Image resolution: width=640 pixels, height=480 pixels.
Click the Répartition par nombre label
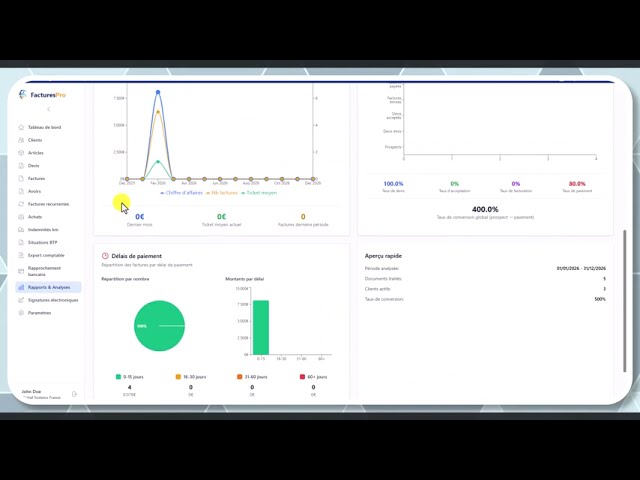point(125,279)
